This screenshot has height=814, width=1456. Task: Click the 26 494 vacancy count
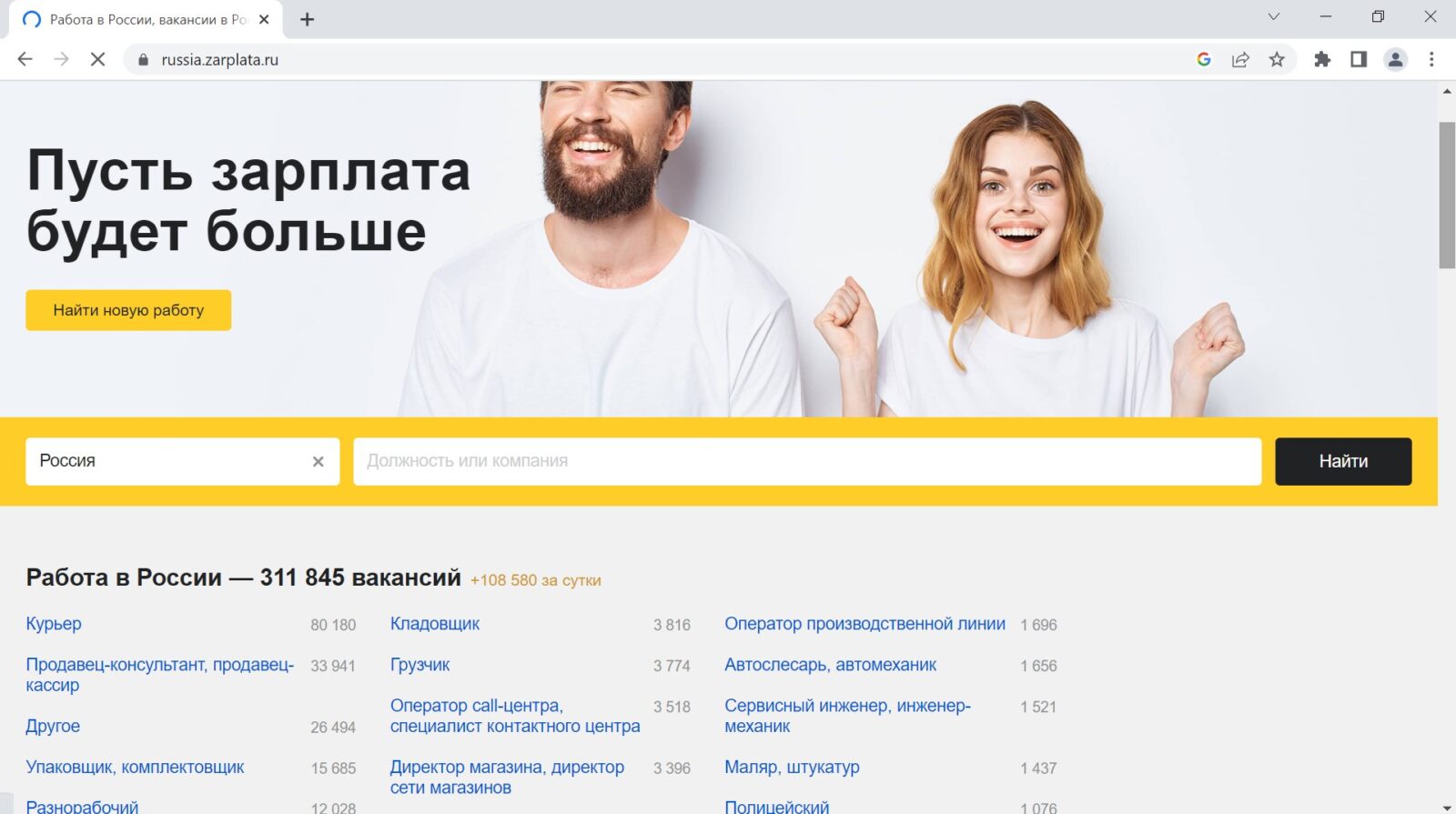pyautogui.click(x=333, y=727)
